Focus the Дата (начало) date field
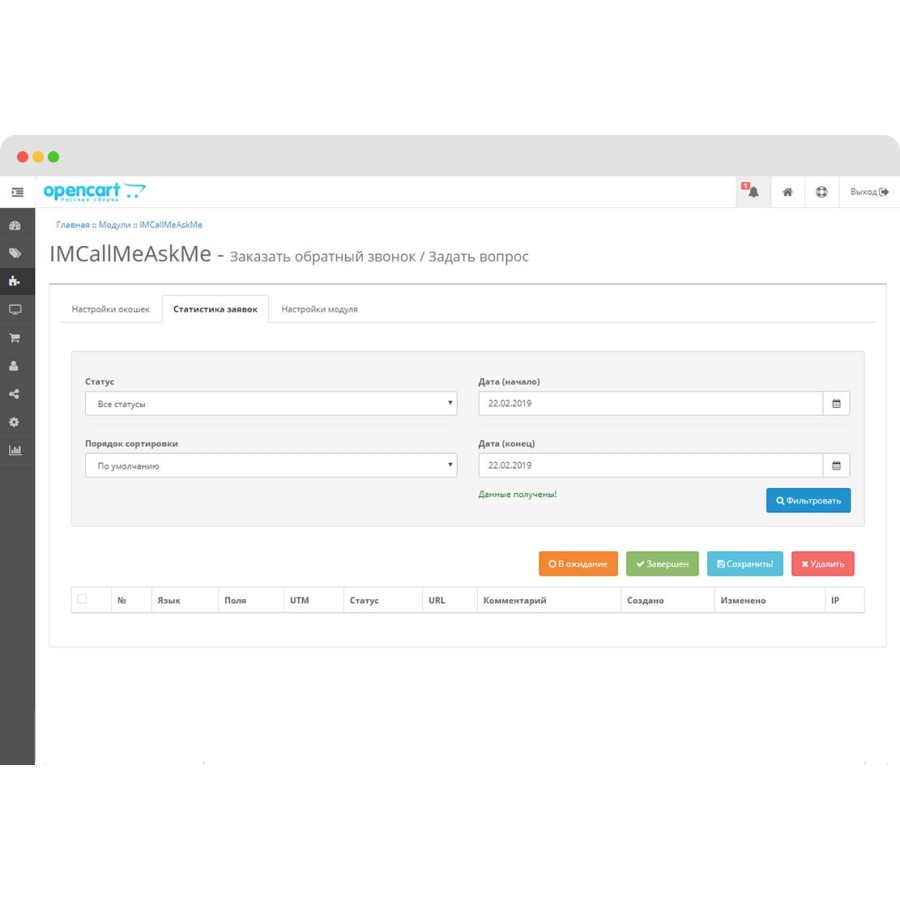 pyautogui.click(x=651, y=404)
